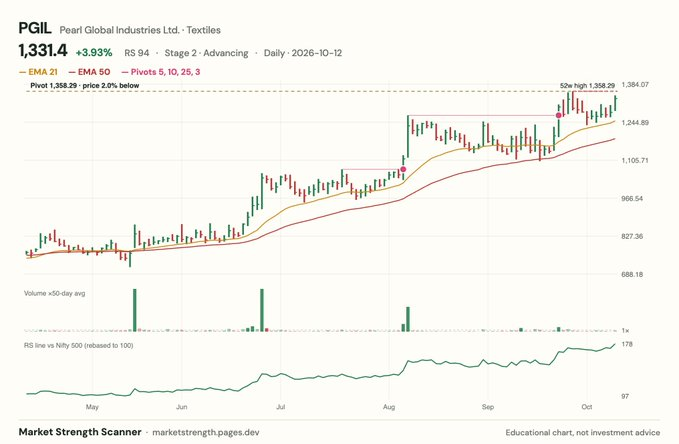Click the Oct month label on the axis
This screenshot has width=679, height=444.
coord(587,407)
